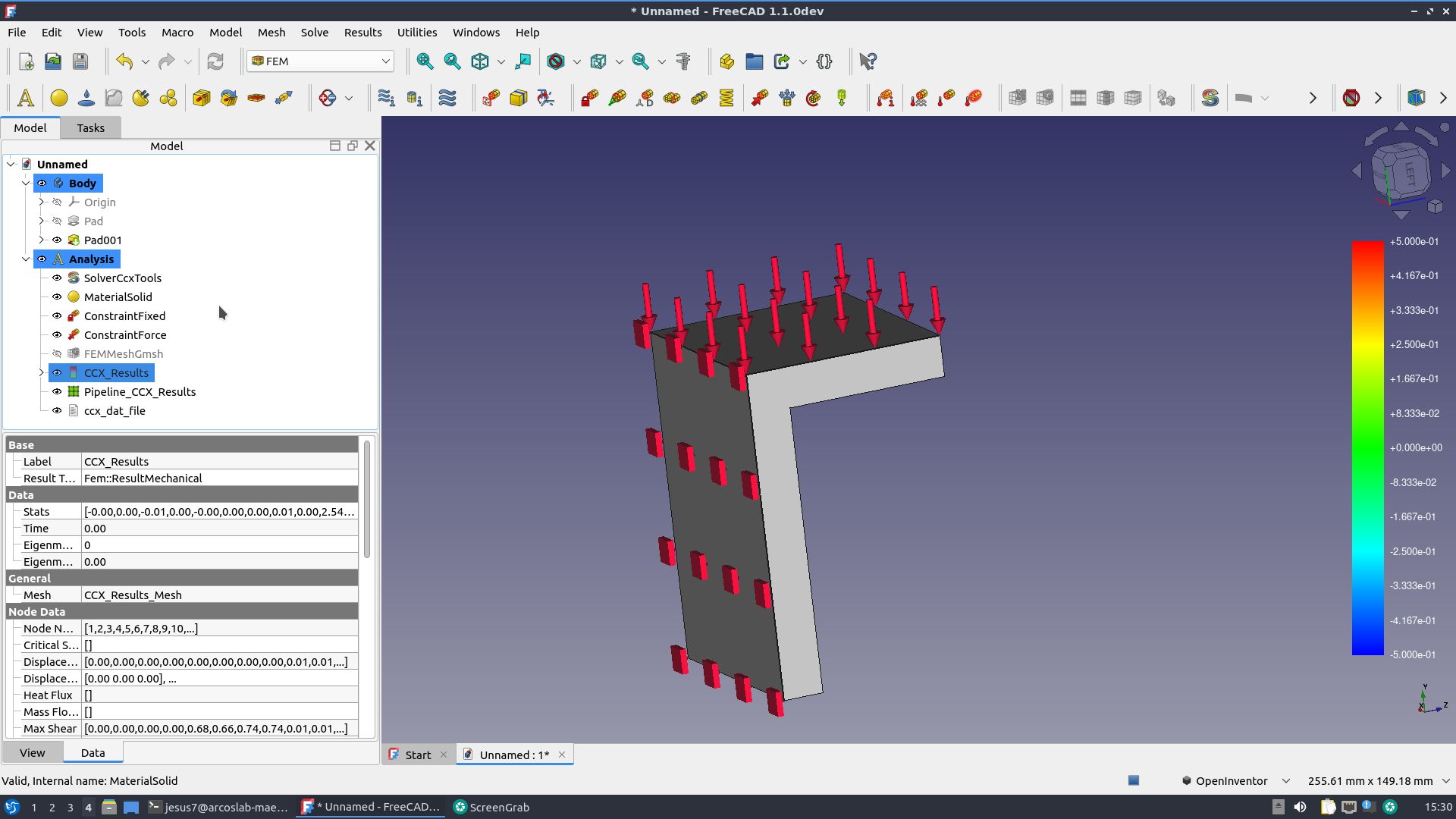Click the draw style icon
Viewport: 1456px width, 819px height.
pyautogui.click(x=556, y=61)
